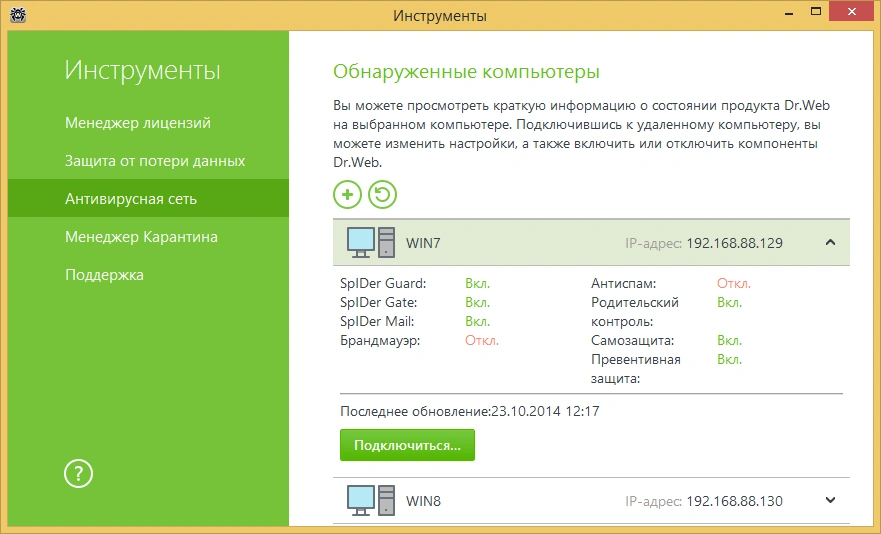Open the License Manager section
This screenshot has width=881, height=534.
point(137,123)
